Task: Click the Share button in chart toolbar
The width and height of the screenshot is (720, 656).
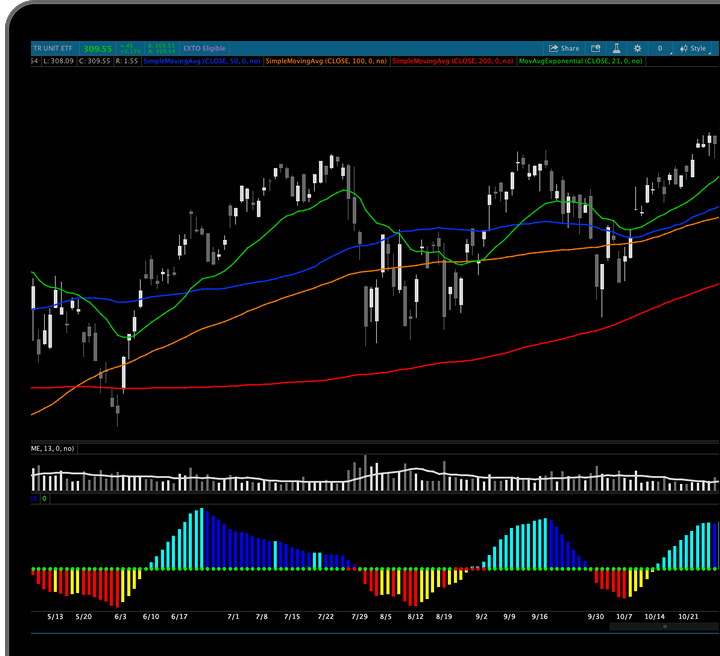Action: 564,48
